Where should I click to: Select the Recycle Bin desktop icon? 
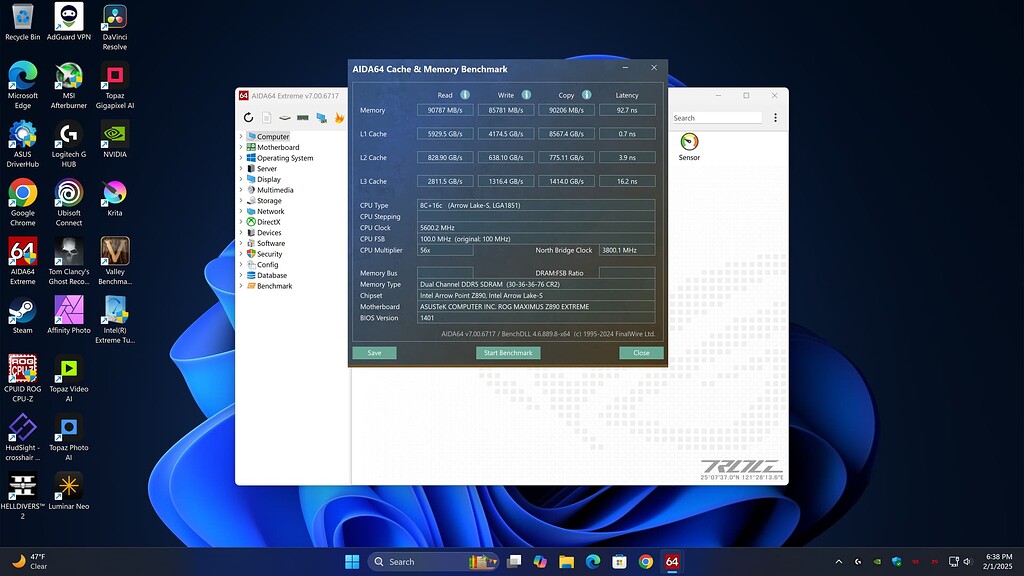tap(23, 22)
